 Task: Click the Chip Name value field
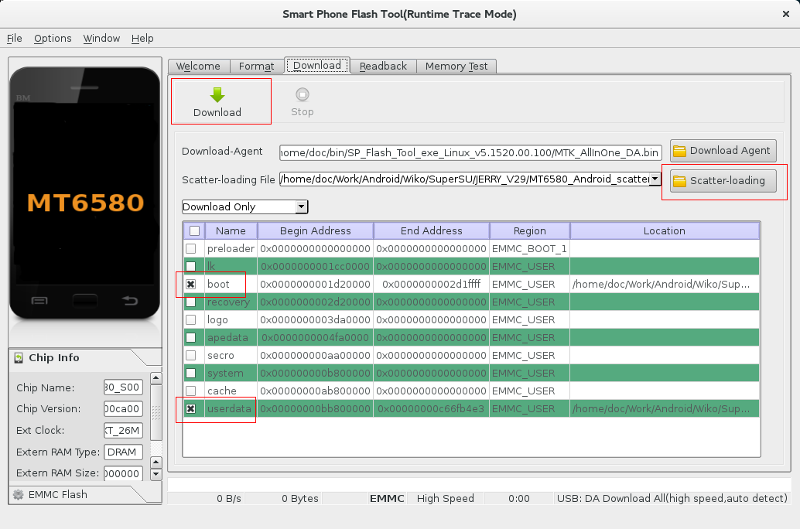123,387
